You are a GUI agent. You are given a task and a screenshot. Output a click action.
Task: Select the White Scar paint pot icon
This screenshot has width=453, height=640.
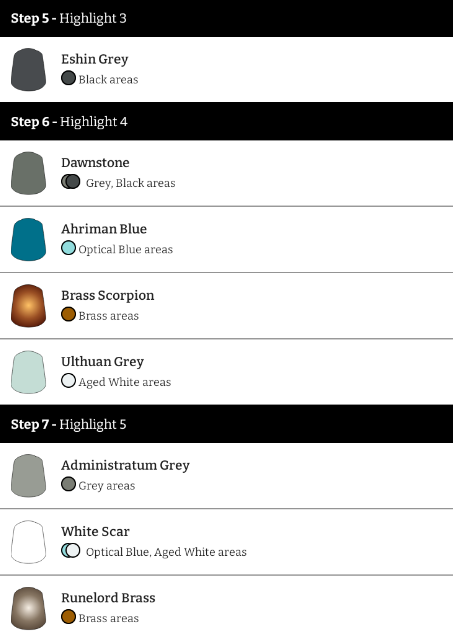[28, 542]
